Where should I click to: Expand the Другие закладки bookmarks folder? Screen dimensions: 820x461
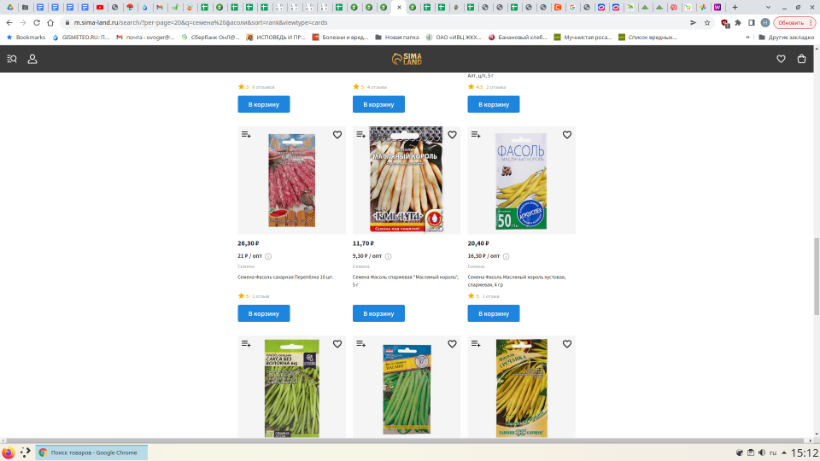786,37
